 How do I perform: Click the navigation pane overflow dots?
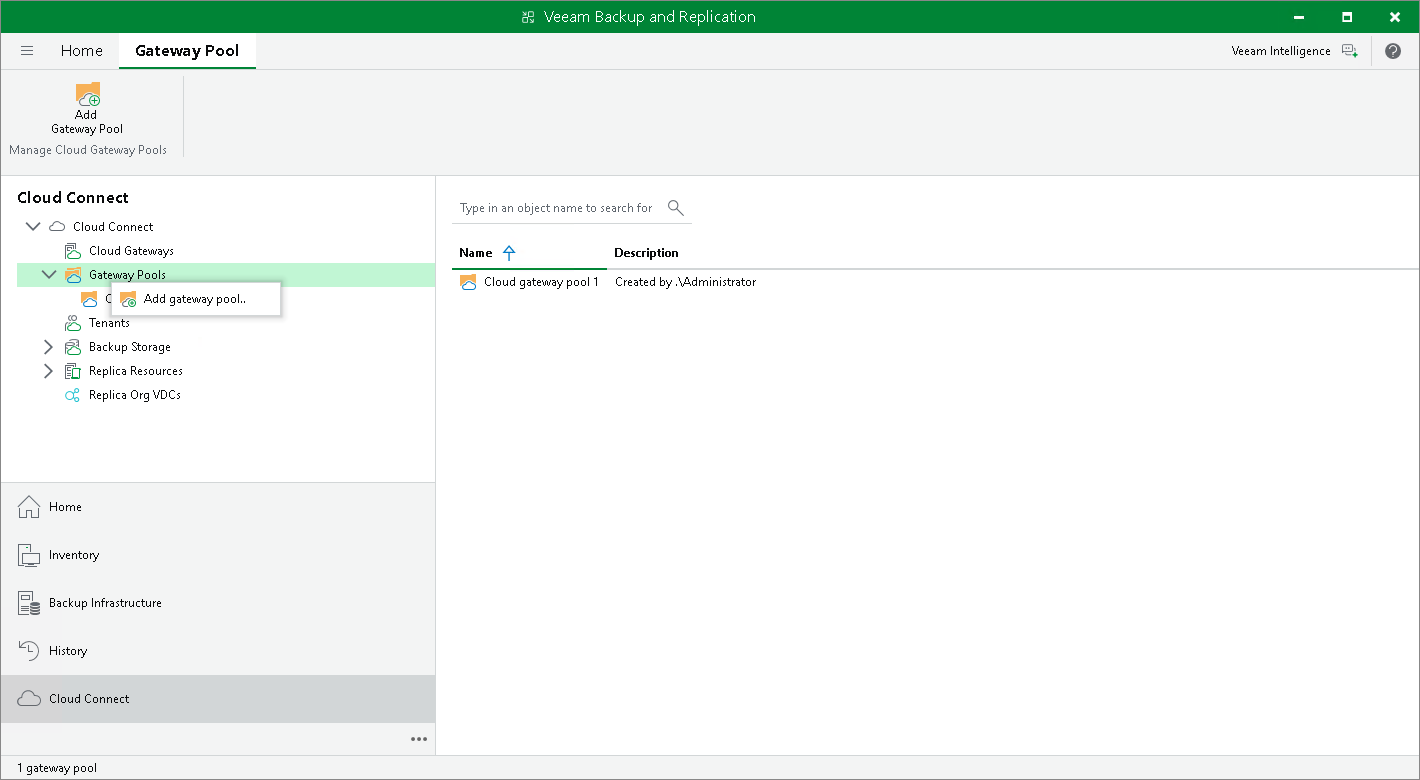(419, 739)
